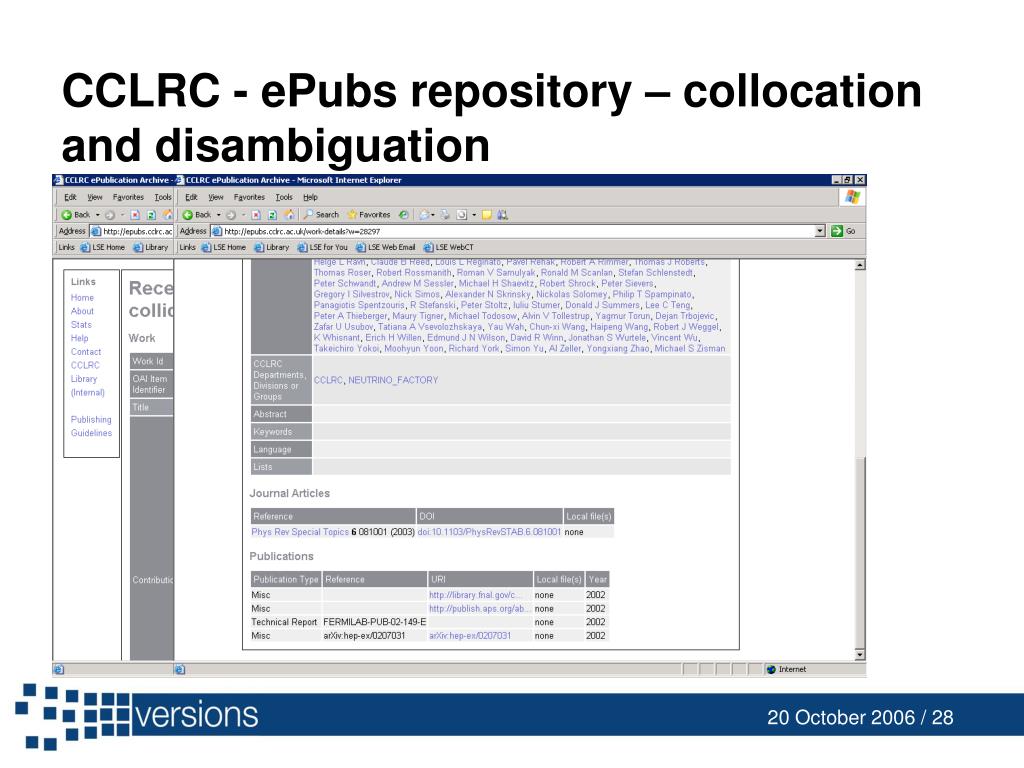Click the FERMILAB-PUB-02-149-E reference text
The height and width of the screenshot is (768, 1024).
tap(375, 622)
